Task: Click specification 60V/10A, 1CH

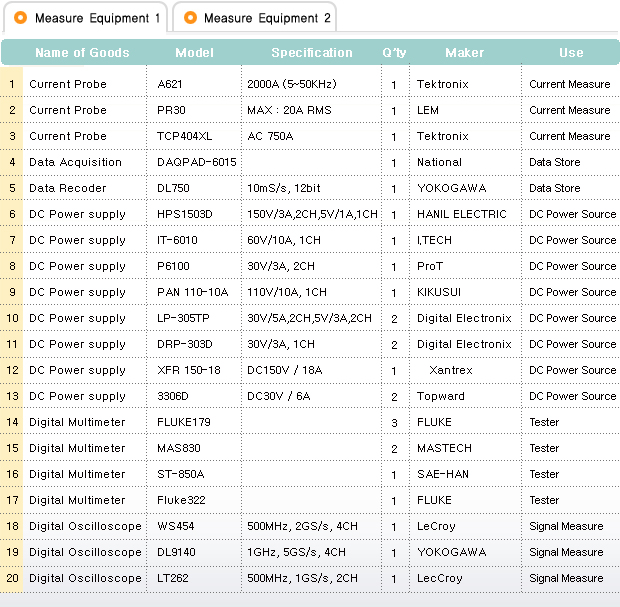Action: pyautogui.click(x=284, y=240)
